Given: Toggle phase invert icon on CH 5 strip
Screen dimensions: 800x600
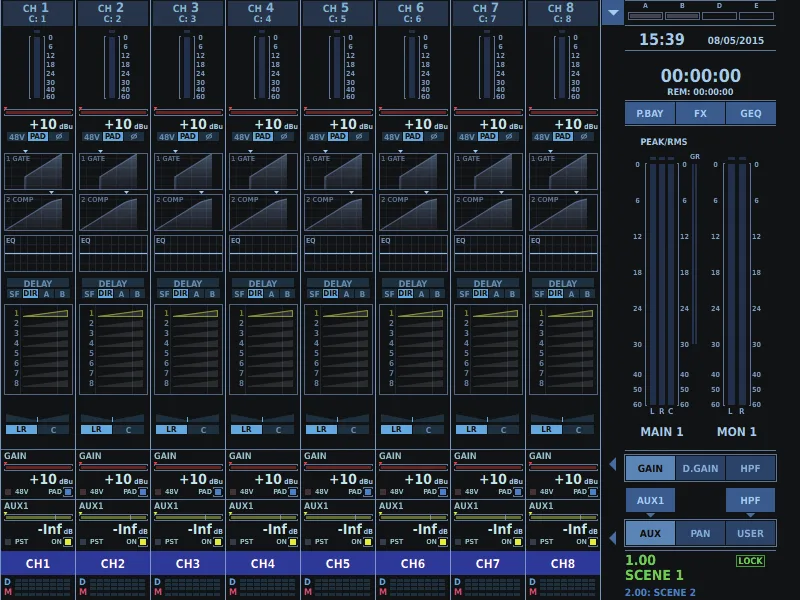Looking at the screenshot, I should point(359,137).
